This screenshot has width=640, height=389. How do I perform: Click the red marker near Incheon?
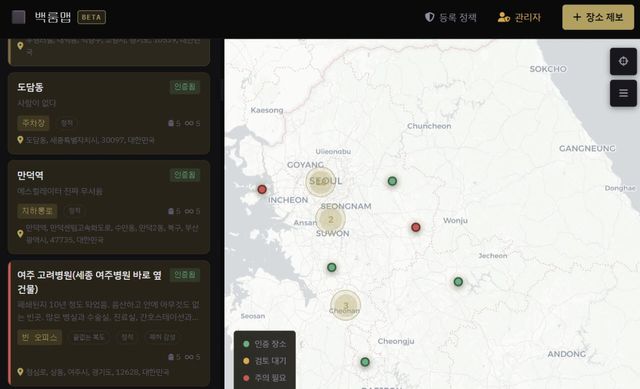click(x=262, y=189)
